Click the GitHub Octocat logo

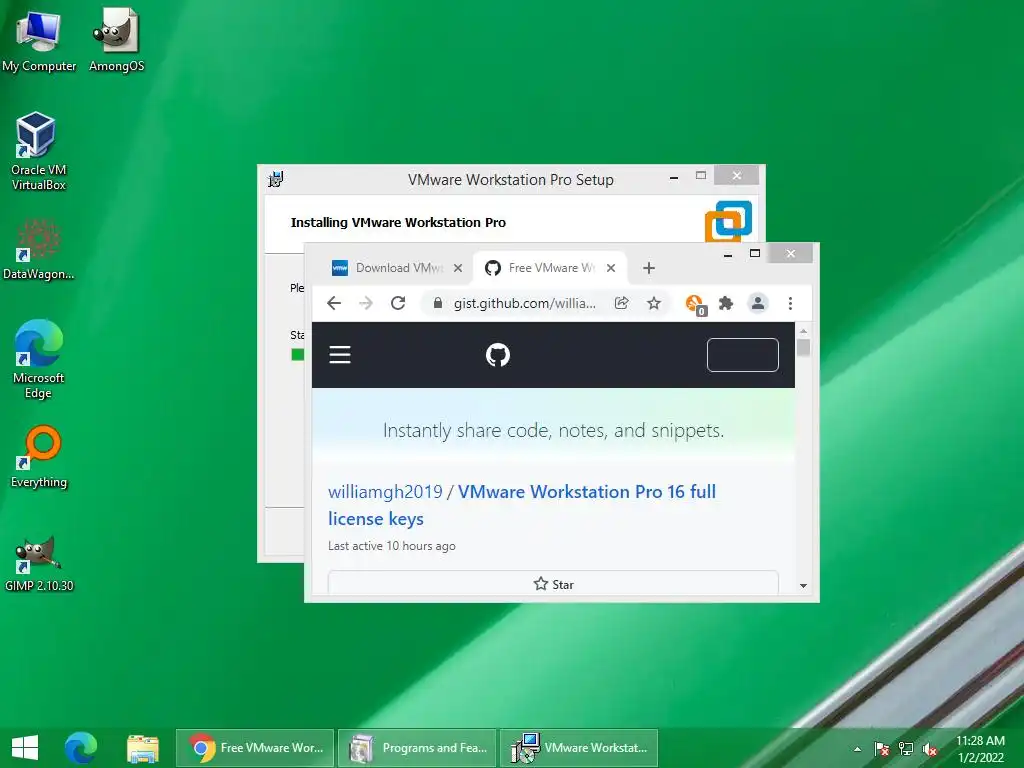pos(498,355)
